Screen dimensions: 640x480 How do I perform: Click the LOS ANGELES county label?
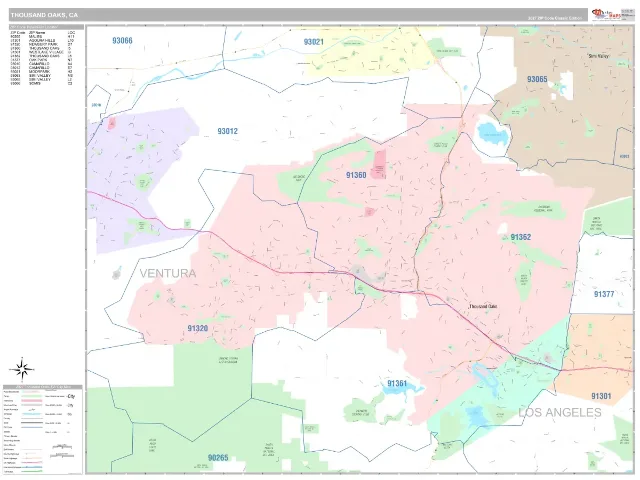click(560, 412)
